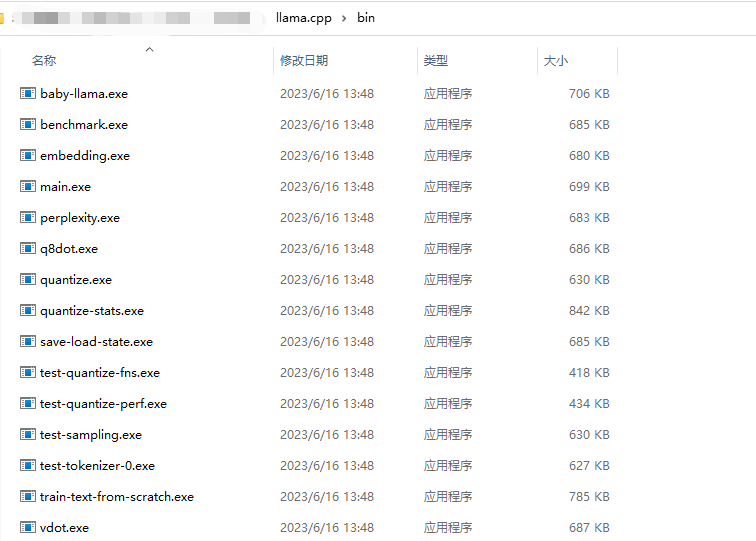Click the perplexity.exe file icon
This screenshot has width=756, height=541.
point(27,217)
